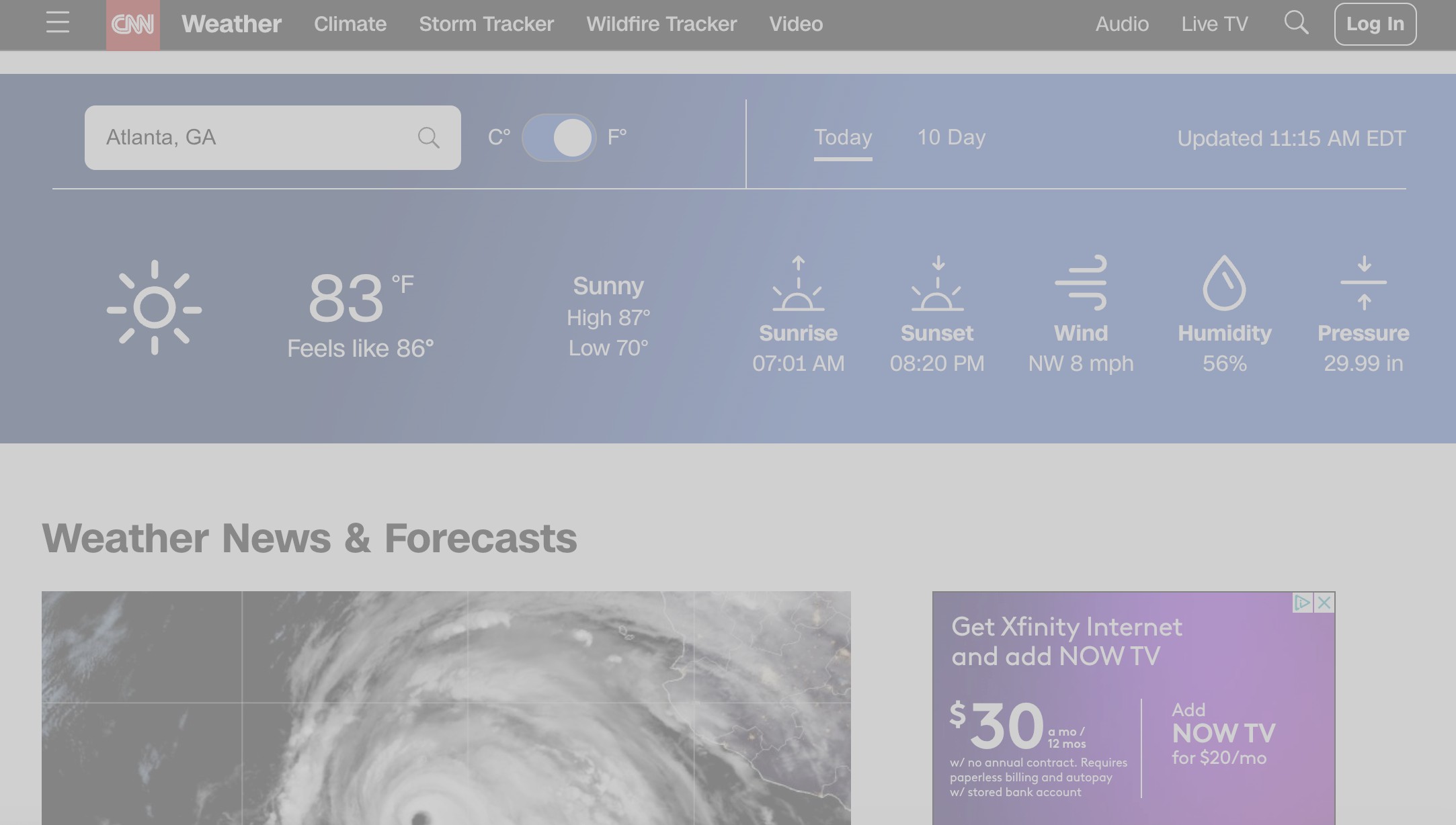Screen dimensions: 1456x825
Task: Open the Live TV link
Action: click(x=1215, y=24)
